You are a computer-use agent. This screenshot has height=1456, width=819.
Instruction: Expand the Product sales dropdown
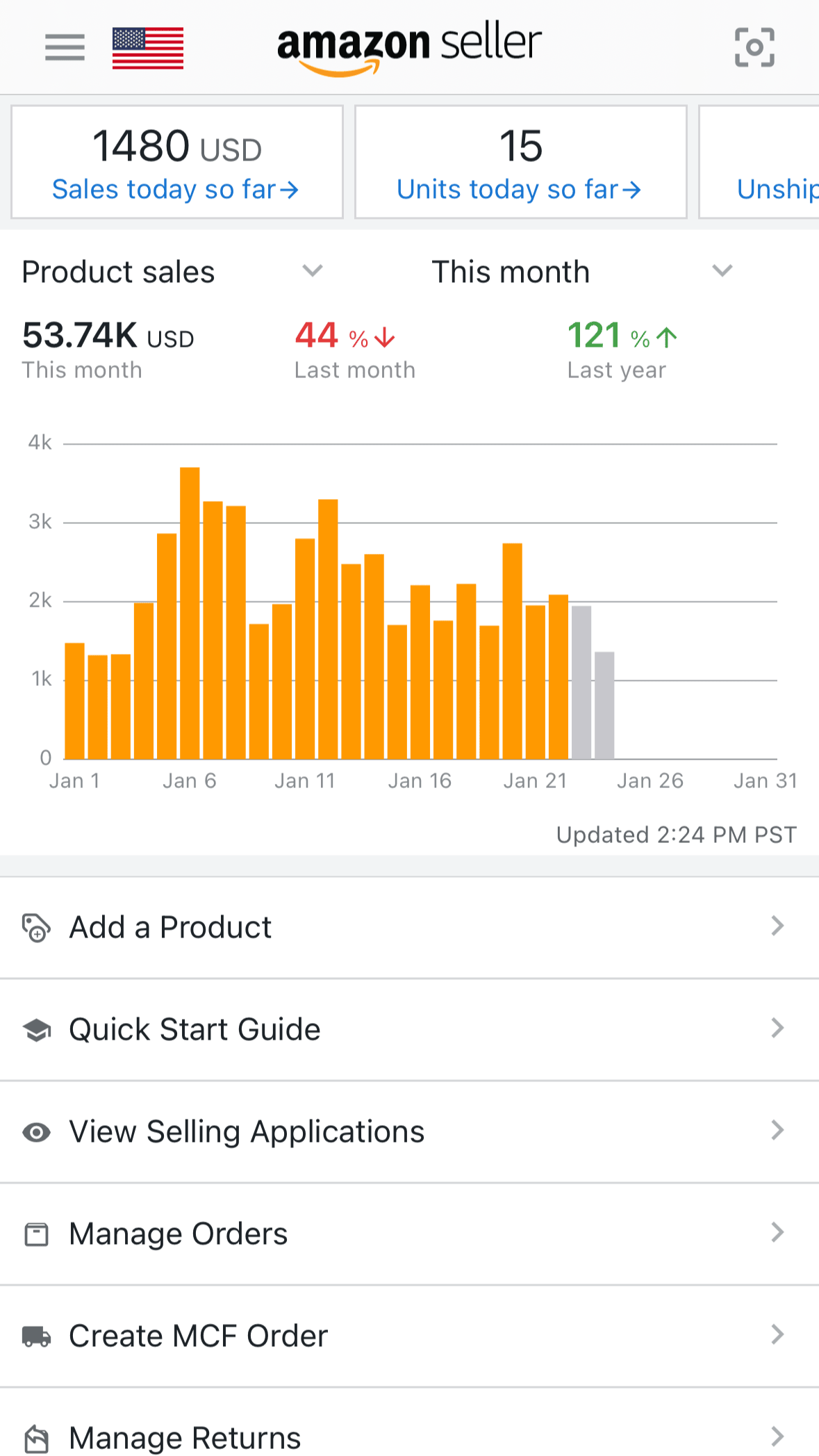tap(312, 271)
